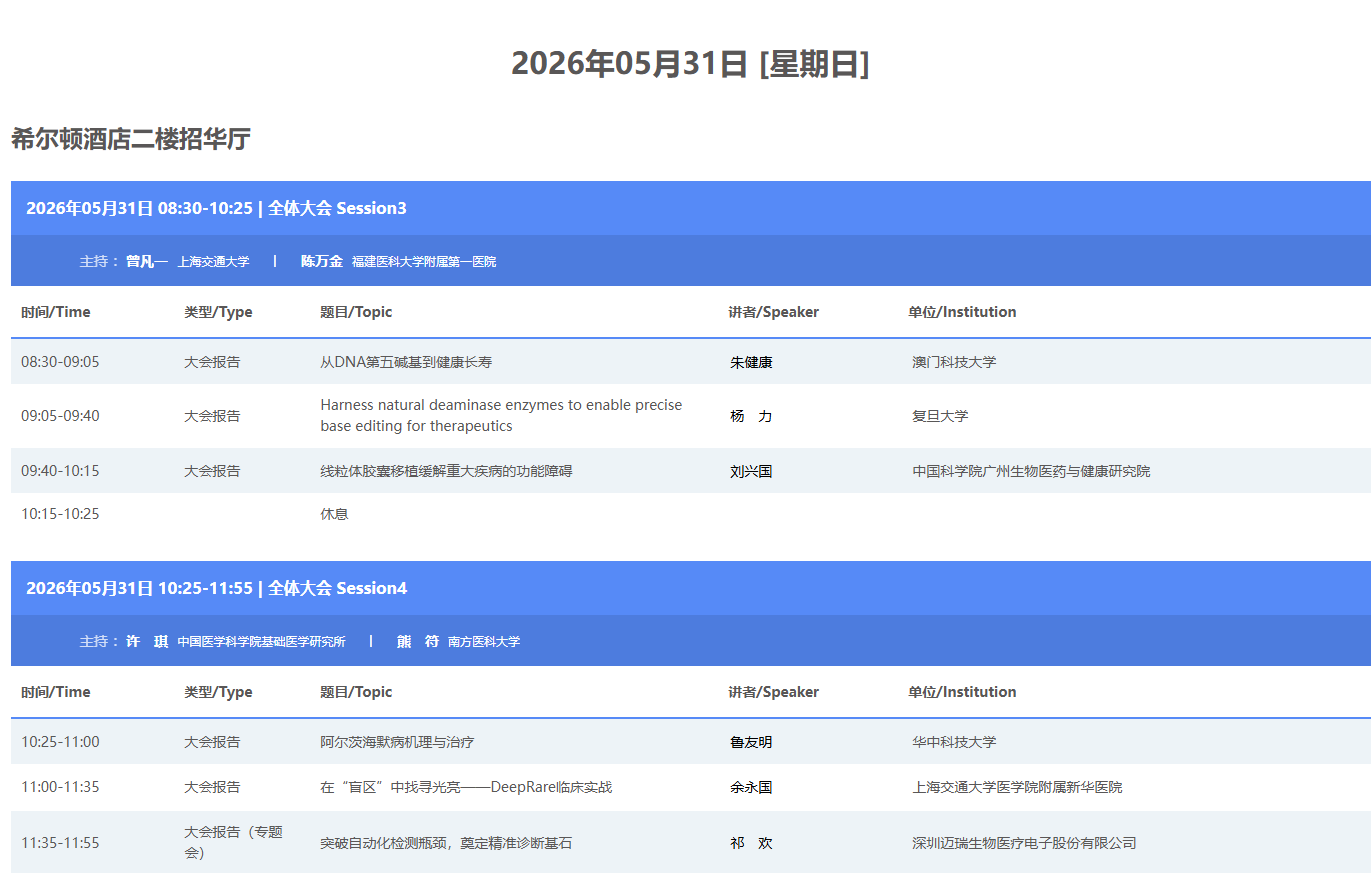Click 类型/Type column header in Session4 table
Screen dimensions: 1372x882
218,692
